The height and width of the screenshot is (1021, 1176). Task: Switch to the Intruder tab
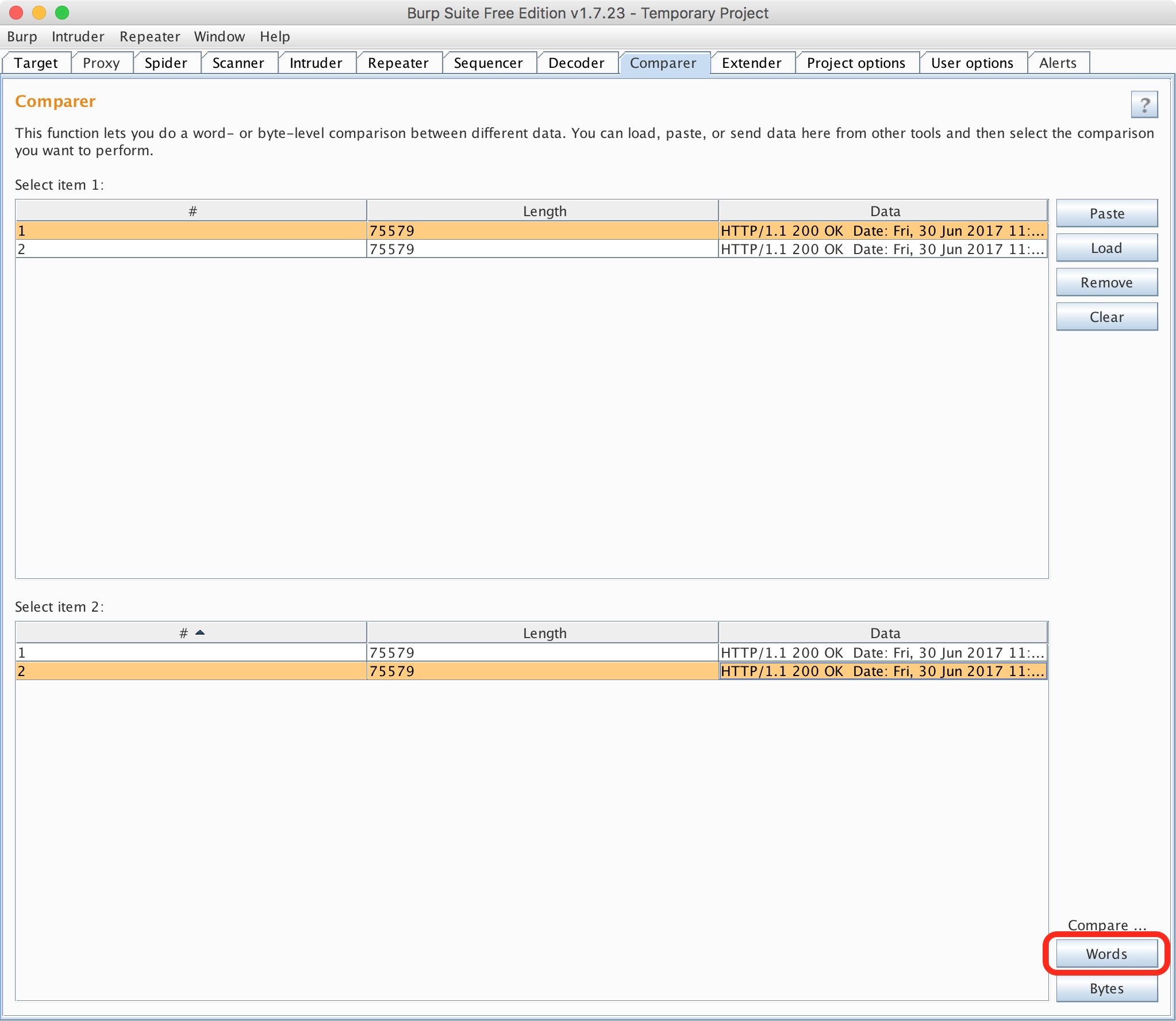[x=316, y=63]
